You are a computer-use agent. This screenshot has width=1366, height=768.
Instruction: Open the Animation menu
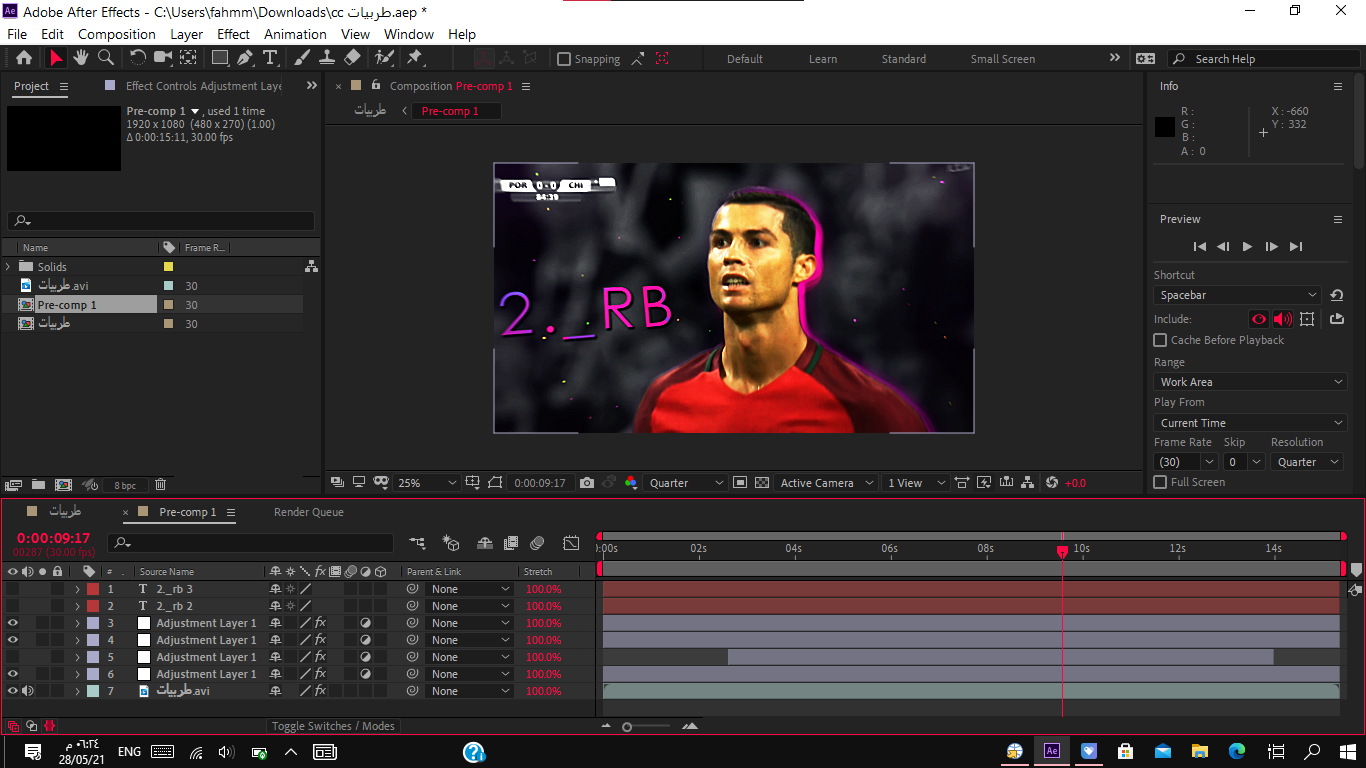coord(295,34)
